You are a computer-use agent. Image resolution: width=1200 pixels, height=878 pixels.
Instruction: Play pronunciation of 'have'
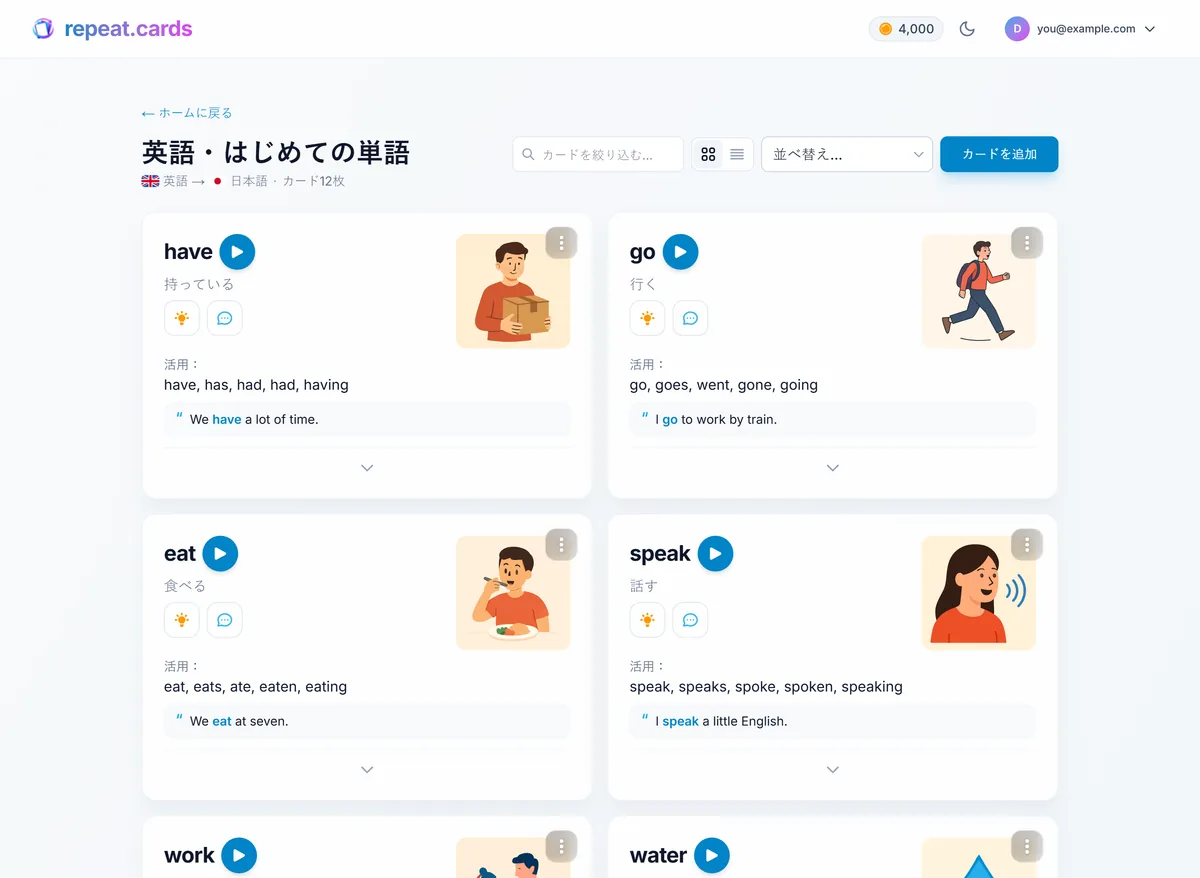tap(237, 252)
